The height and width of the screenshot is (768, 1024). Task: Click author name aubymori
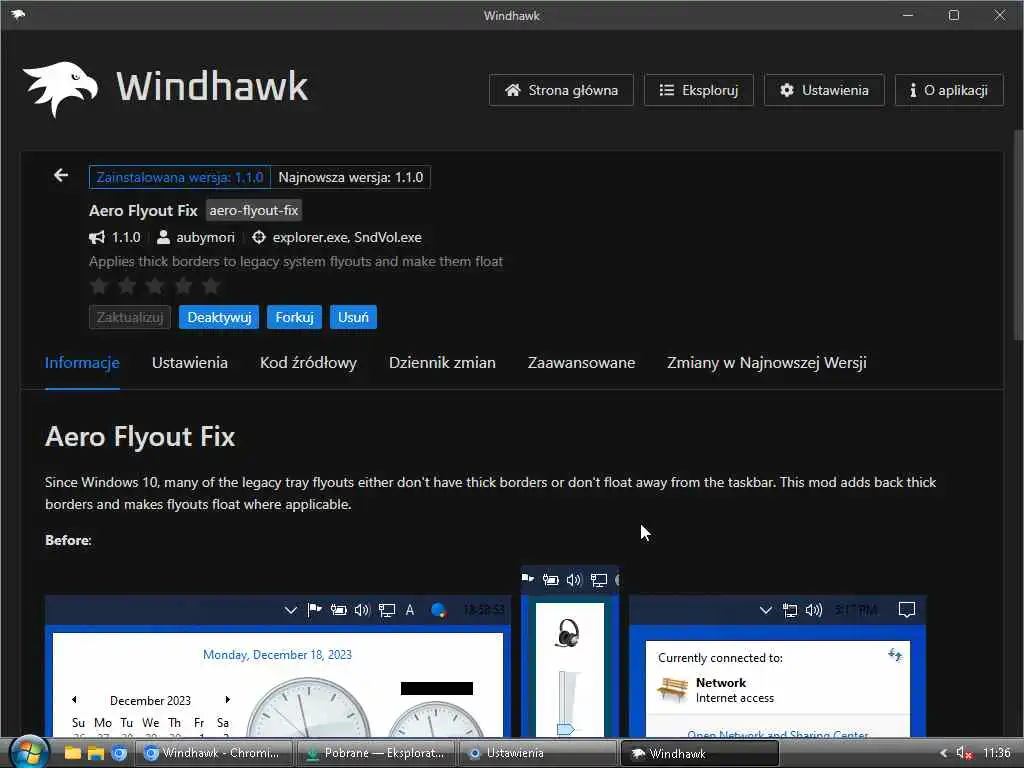205,237
